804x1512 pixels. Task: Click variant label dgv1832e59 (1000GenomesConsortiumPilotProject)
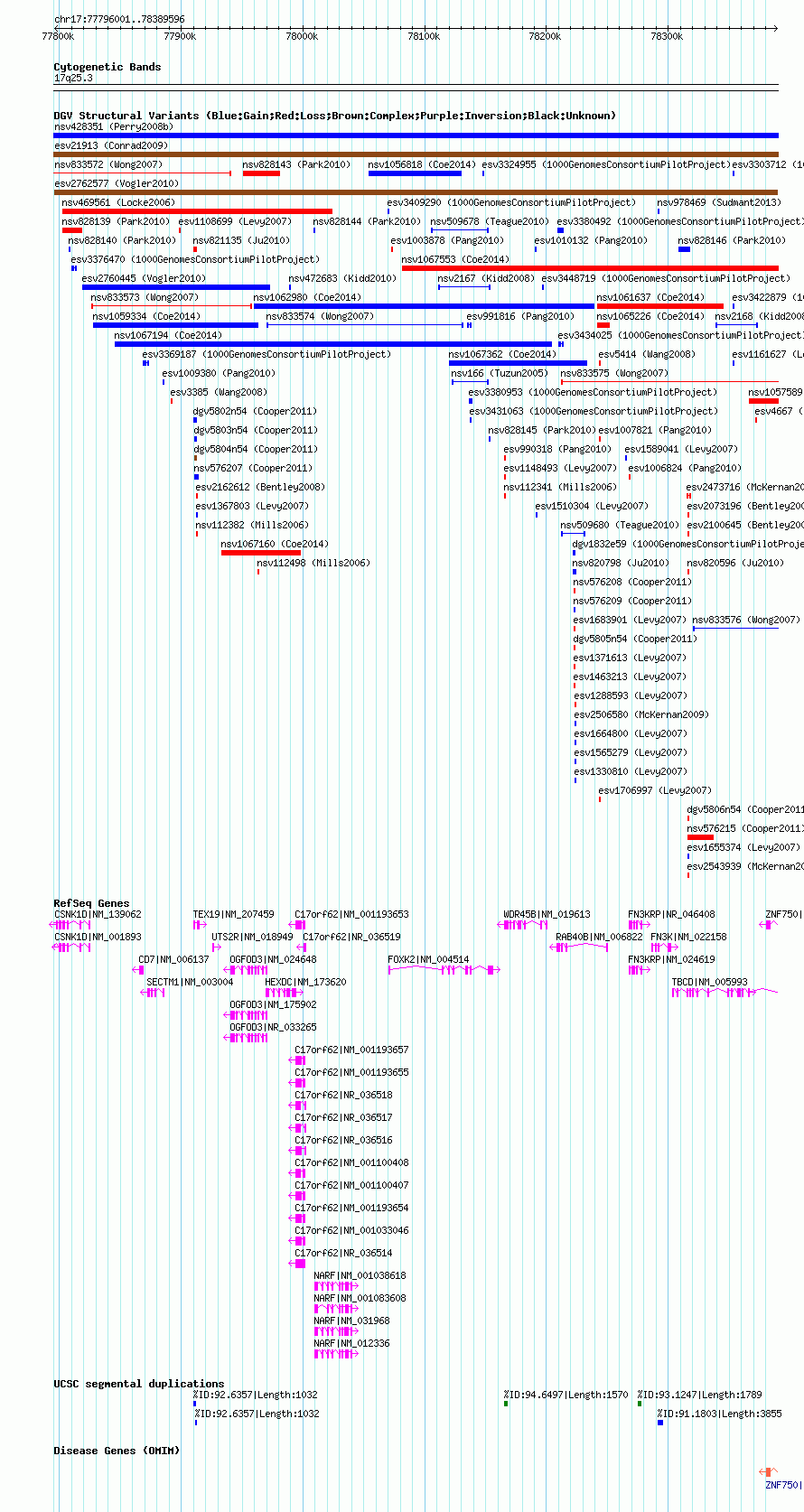(687, 544)
